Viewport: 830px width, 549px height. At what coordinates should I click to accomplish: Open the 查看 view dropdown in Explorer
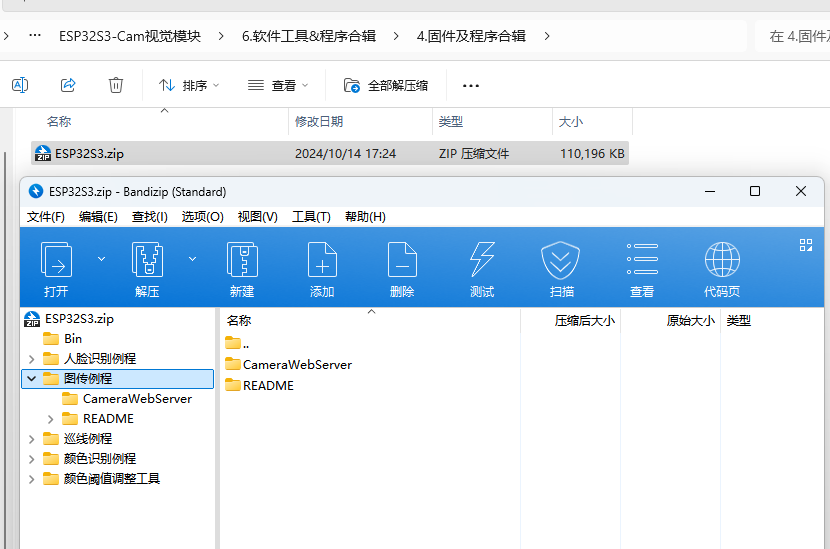278,85
